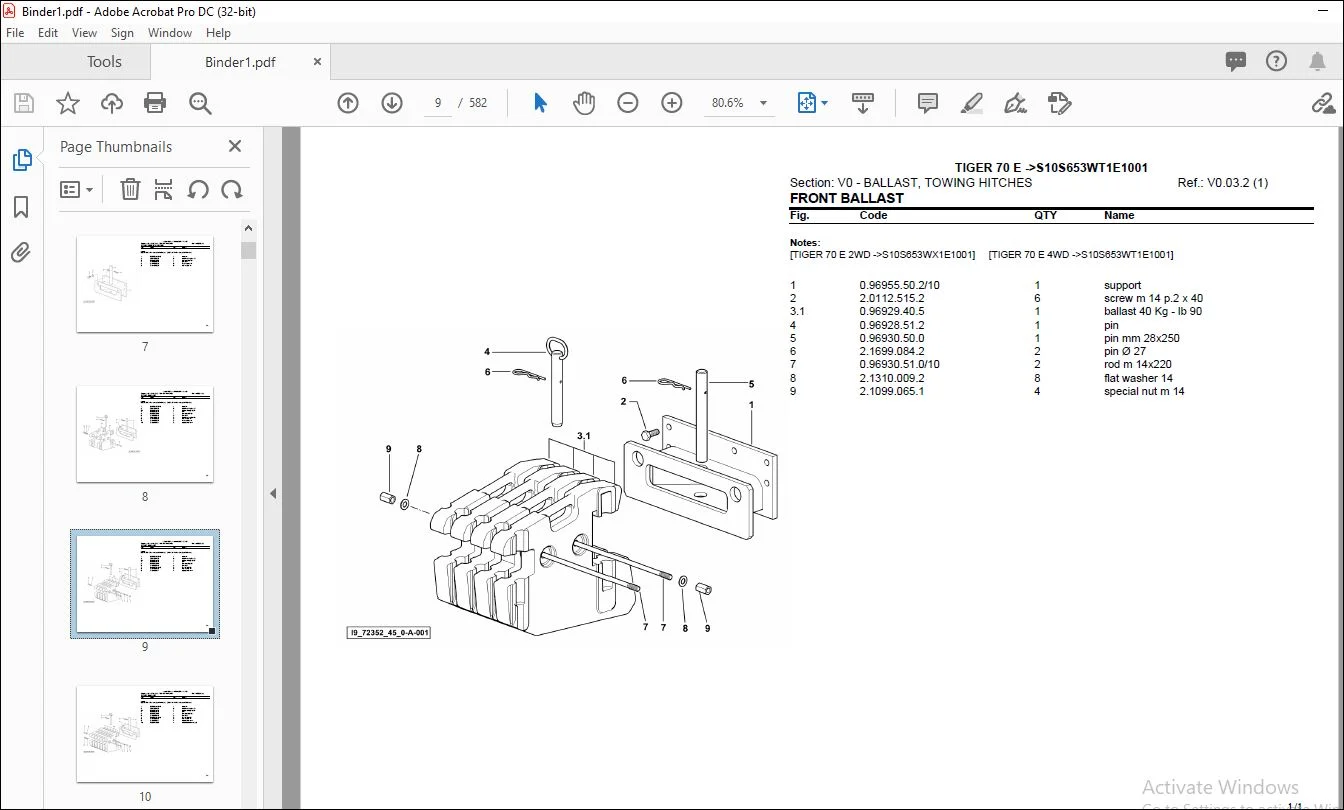Rotate page counterclockwise in thumbnails panel
The height and width of the screenshot is (810, 1344).
coord(198,189)
